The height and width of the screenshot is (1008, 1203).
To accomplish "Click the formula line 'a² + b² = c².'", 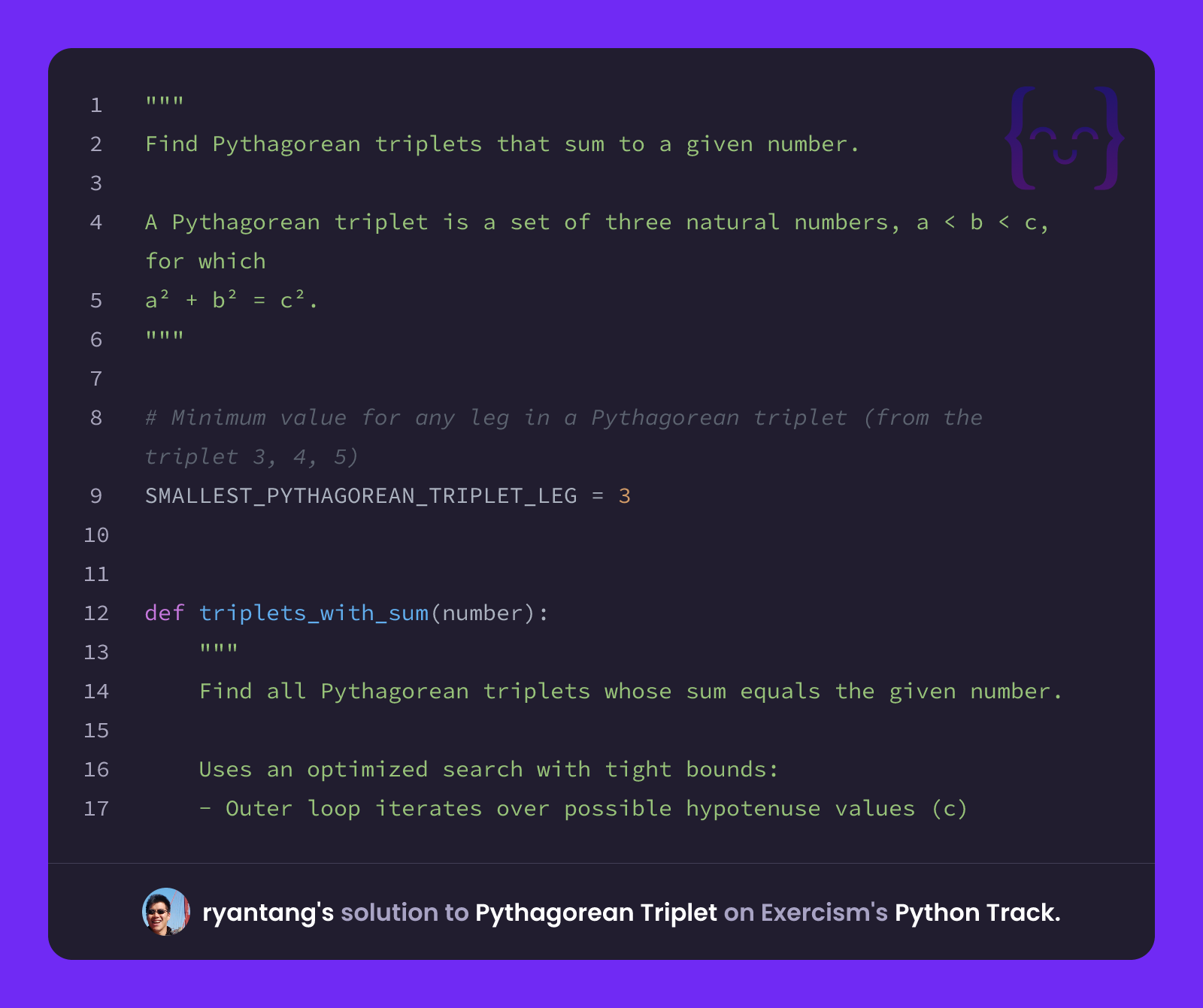I will [232, 301].
